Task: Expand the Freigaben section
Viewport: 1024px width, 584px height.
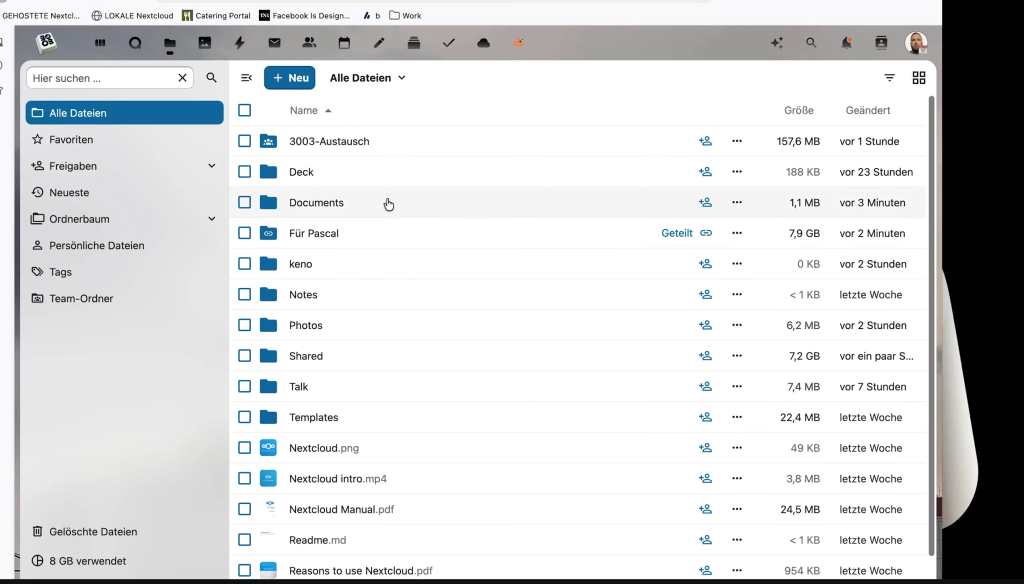Action: pyautogui.click(x=211, y=166)
